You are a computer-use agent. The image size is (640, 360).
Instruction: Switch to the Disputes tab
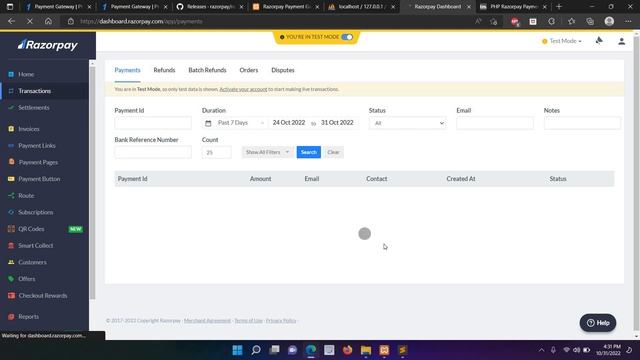[283, 70]
